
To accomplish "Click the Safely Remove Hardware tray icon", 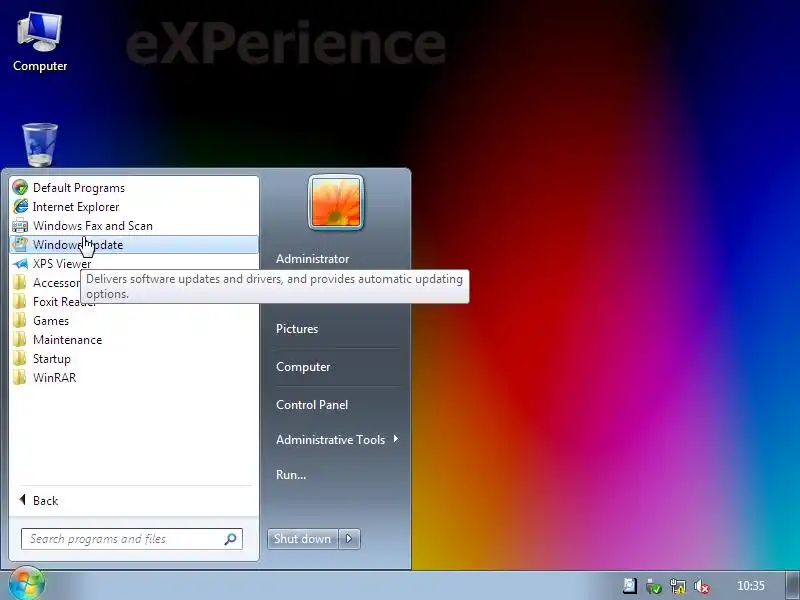I will [654, 586].
